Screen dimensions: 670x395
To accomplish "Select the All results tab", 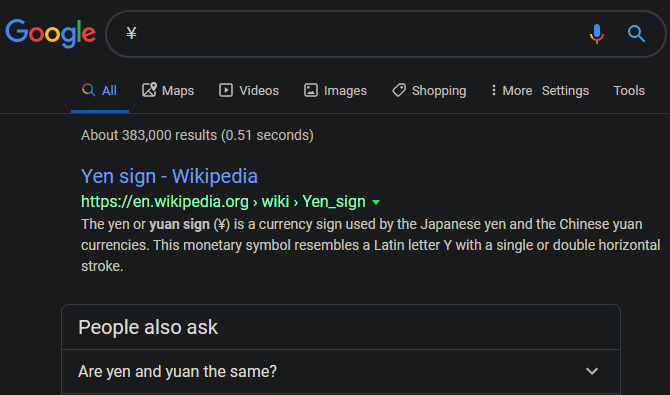I will pyautogui.click(x=100, y=90).
